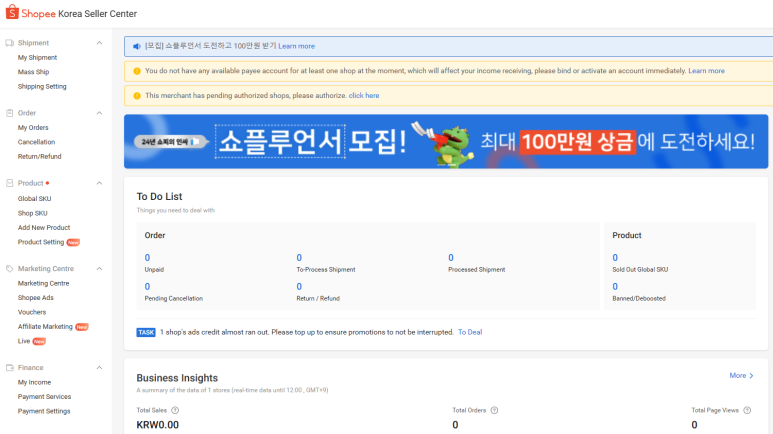Click the megaphone announcement icon
Image resolution: width=773 pixels, height=434 pixels.
[137, 46]
